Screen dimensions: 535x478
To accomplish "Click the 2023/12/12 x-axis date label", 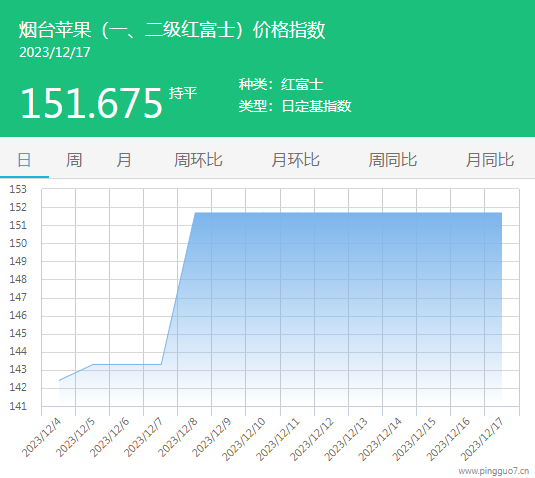I will (x=312, y=439).
